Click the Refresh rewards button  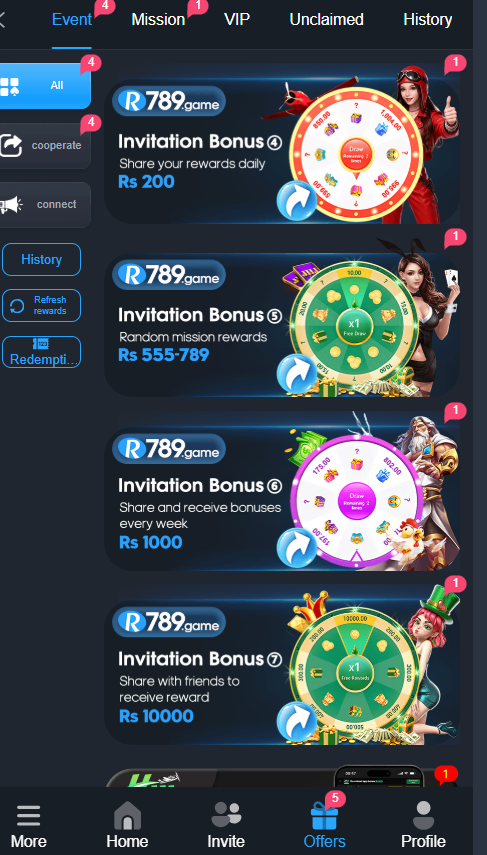[41, 305]
